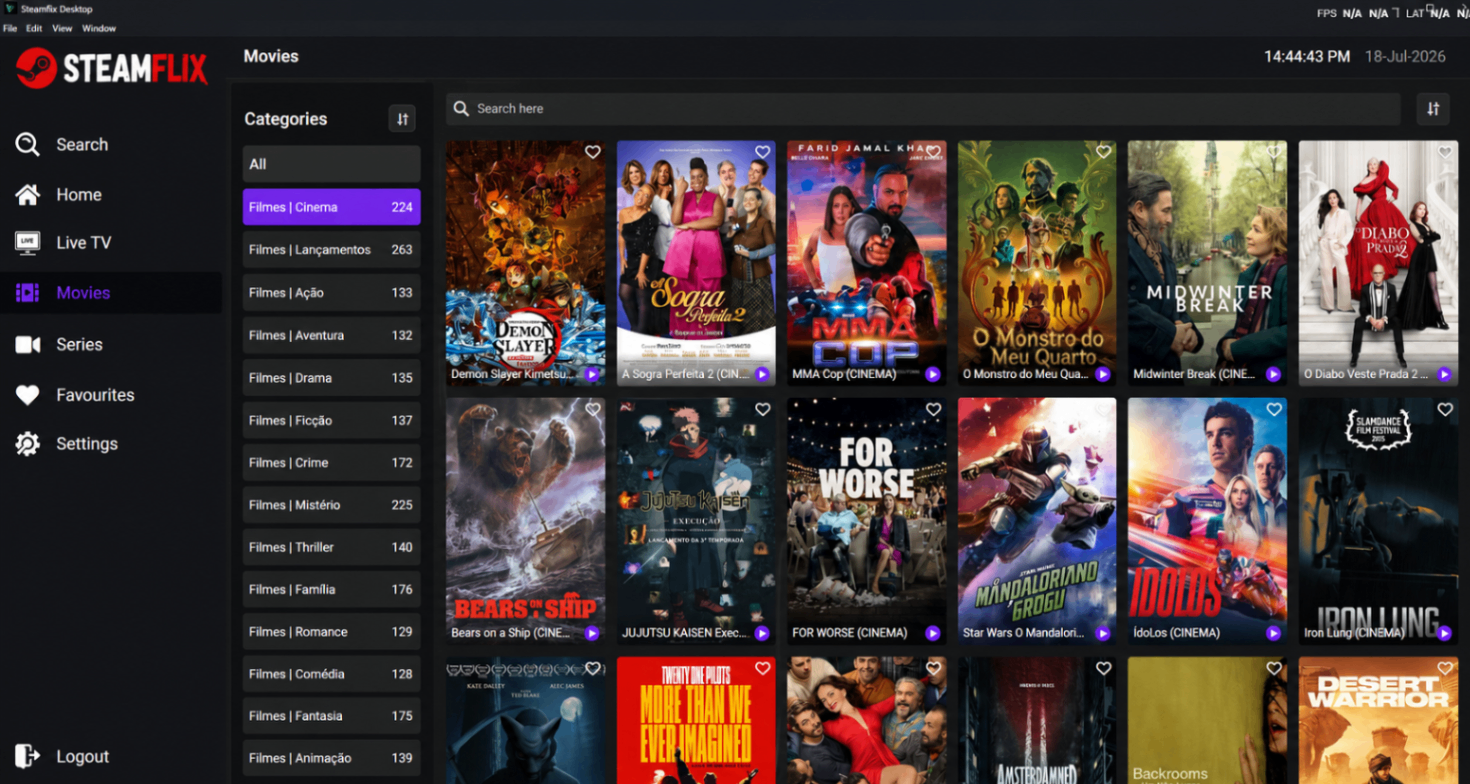Favourite A Sogra Perfeita 2 heart
The image size is (1470, 784).
(763, 152)
